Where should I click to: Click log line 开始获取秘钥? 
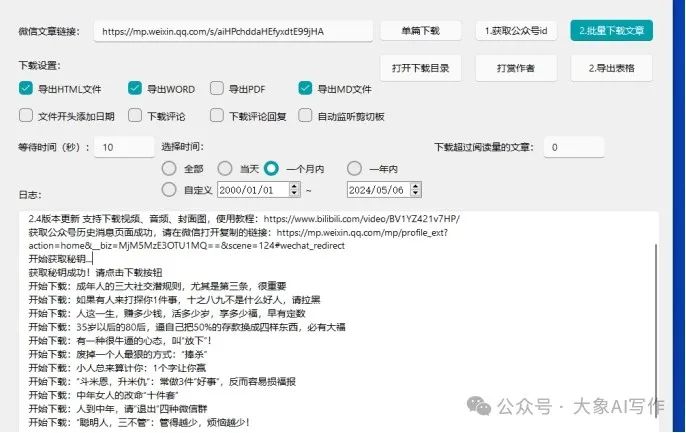60,259
